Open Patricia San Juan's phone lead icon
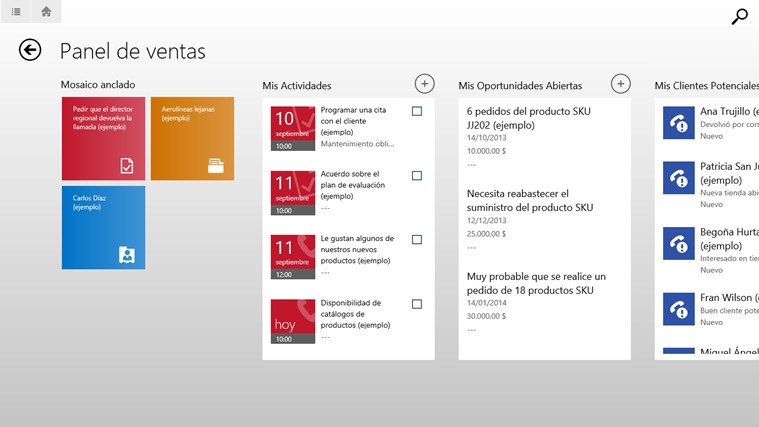This screenshot has height=427, width=759. point(679,179)
